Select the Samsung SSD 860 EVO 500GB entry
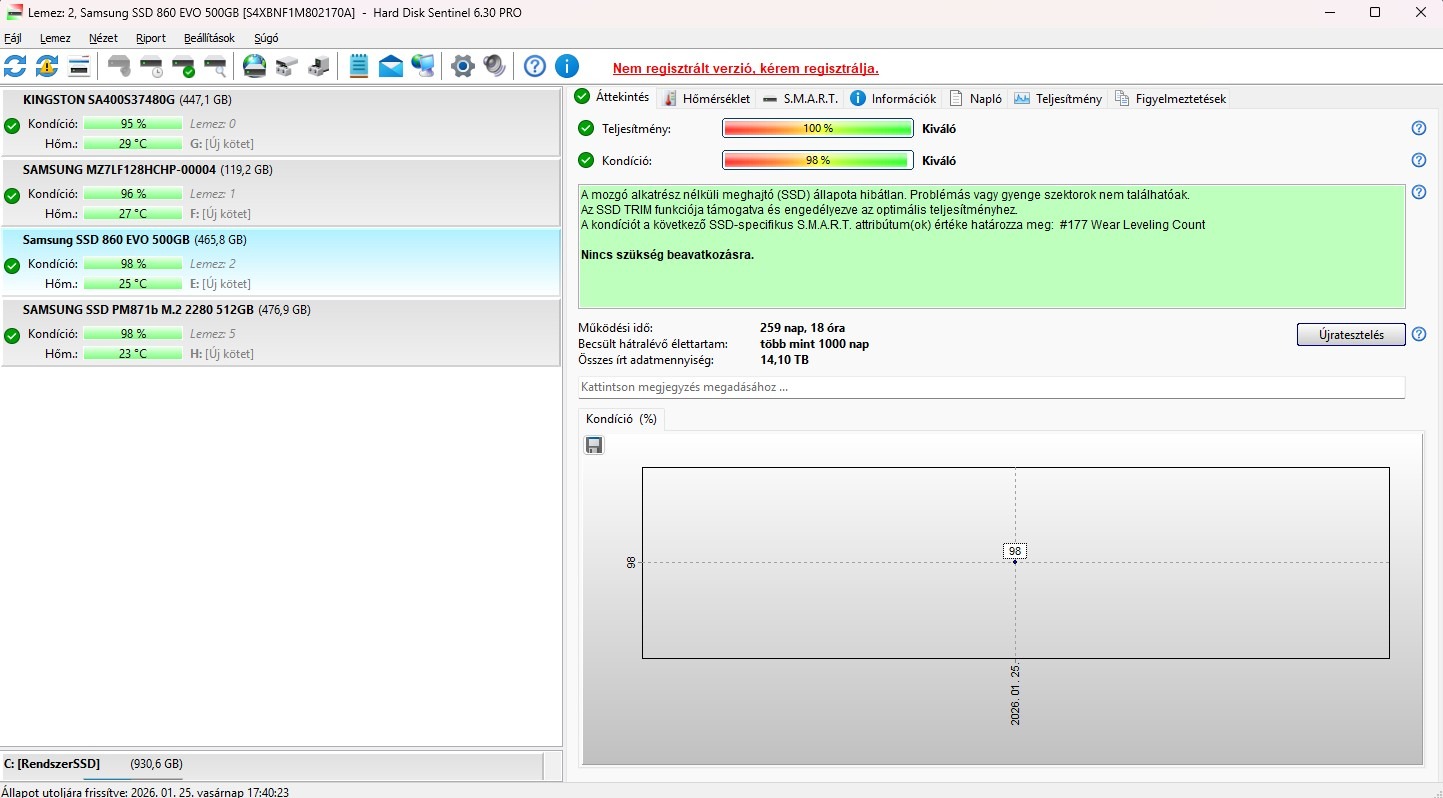Viewport: 1443px width, 798px height. tap(281, 263)
